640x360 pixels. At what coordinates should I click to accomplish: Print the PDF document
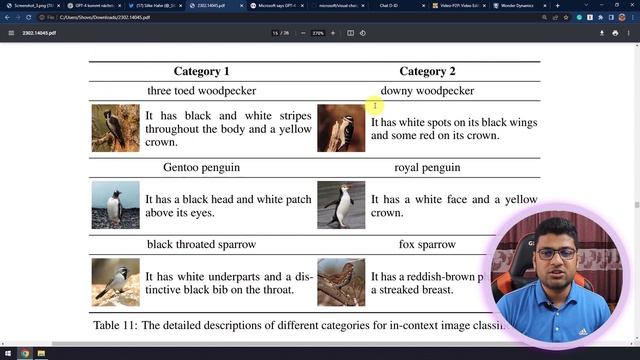point(615,33)
